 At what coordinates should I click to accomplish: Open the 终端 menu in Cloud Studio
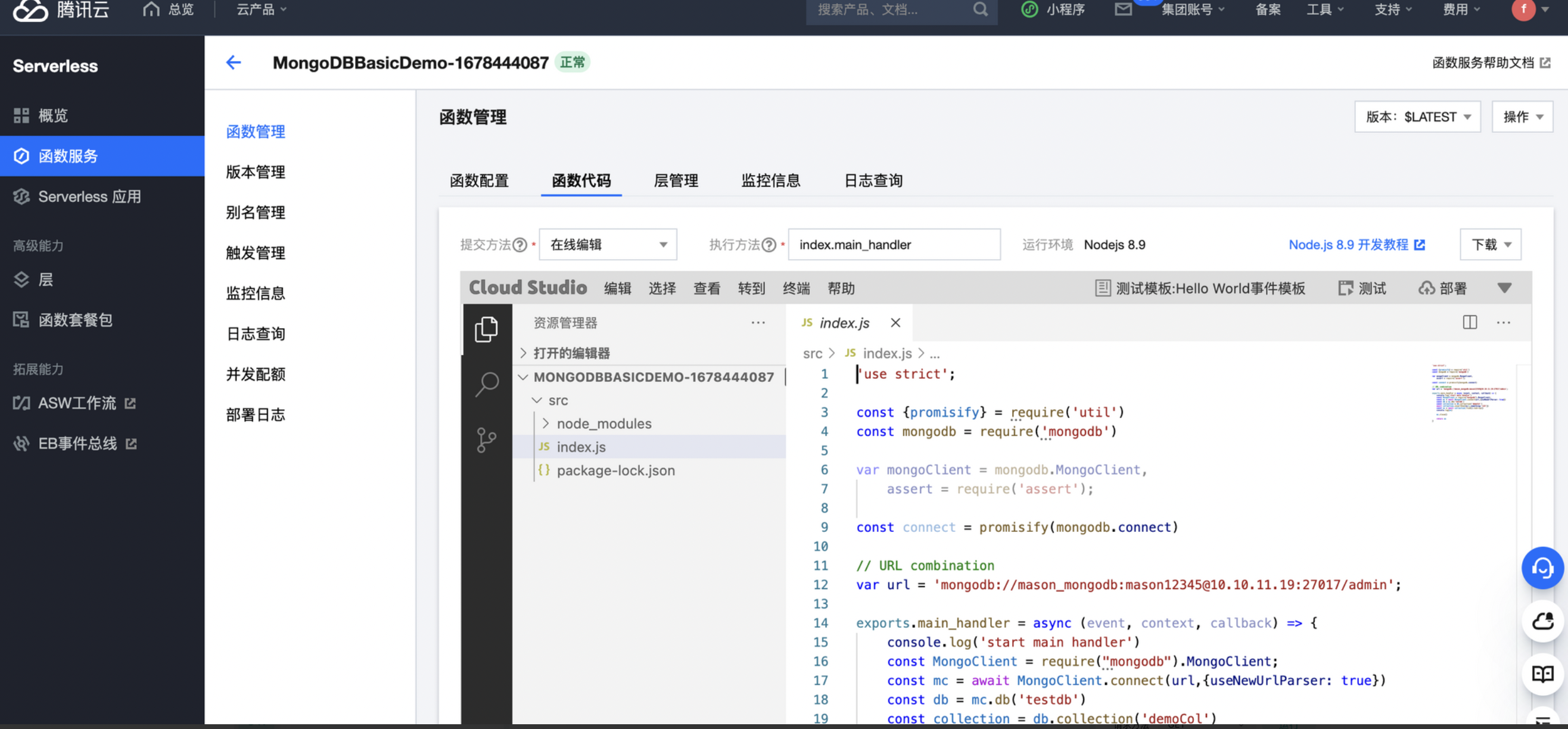[795, 288]
